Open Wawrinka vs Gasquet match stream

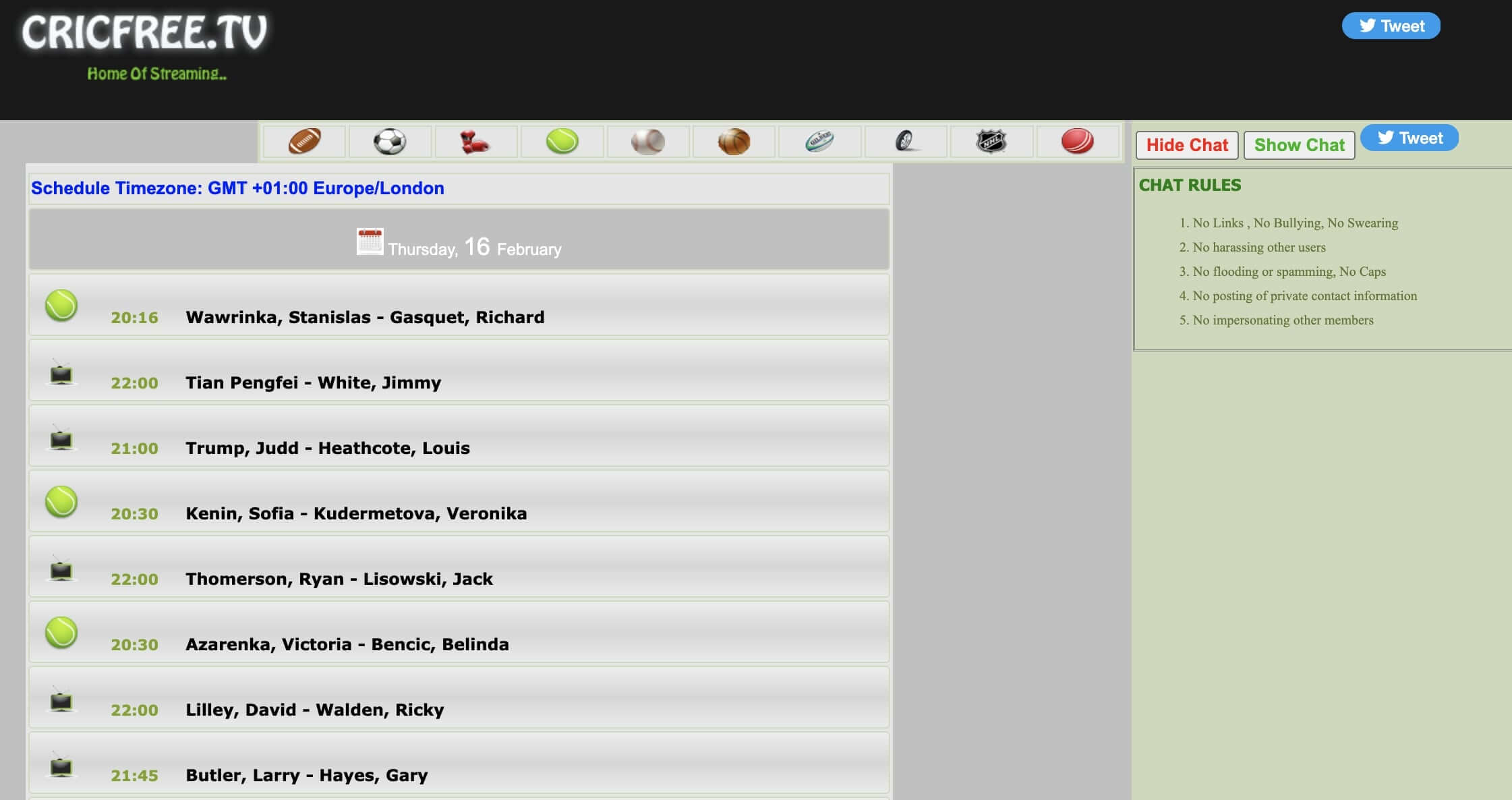(364, 317)
